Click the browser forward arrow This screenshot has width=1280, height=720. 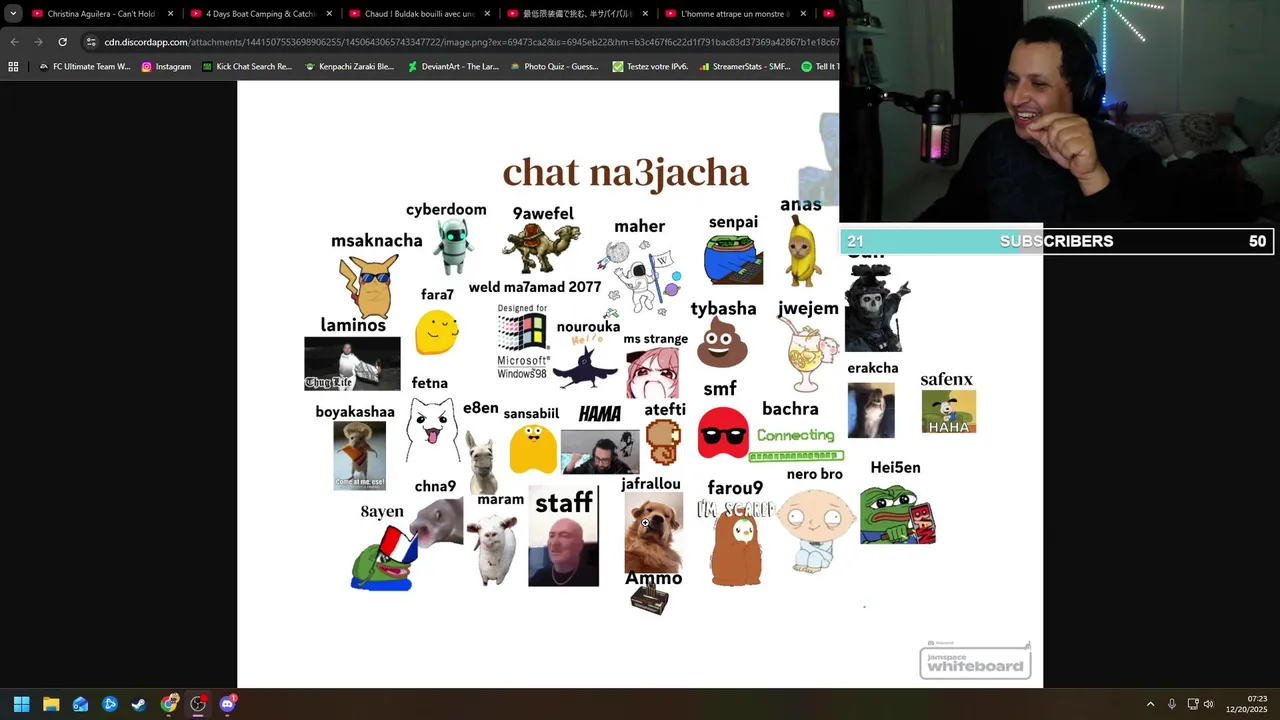(x=38, y=42)
